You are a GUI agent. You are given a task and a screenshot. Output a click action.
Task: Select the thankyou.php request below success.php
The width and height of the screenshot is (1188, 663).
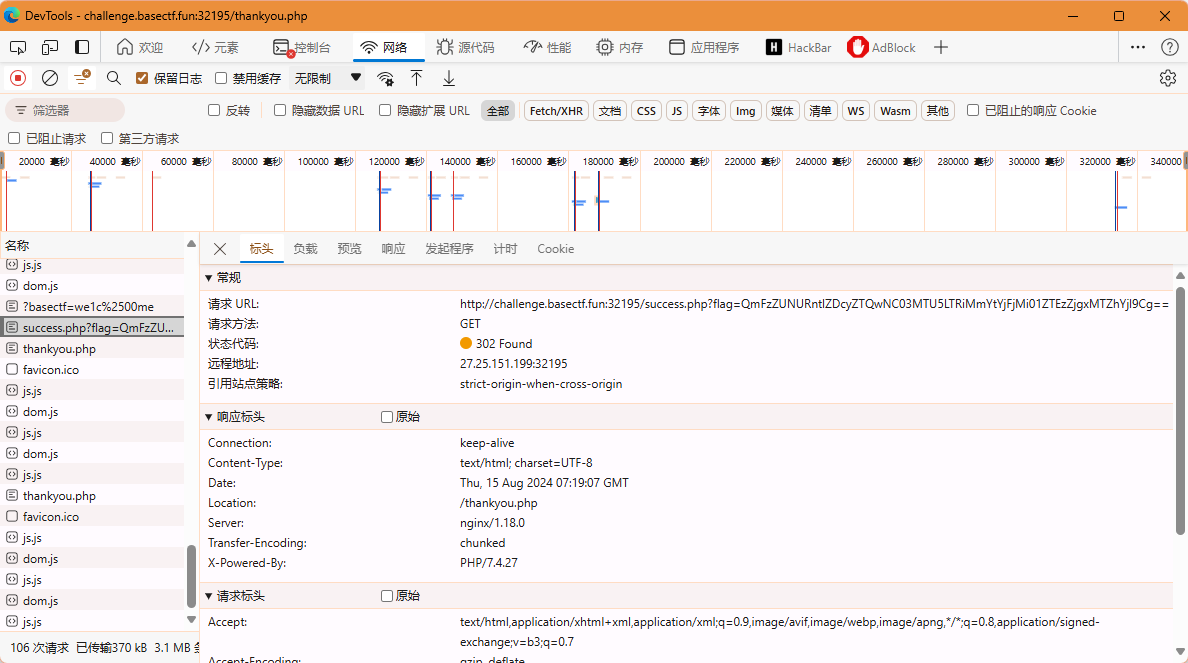tap(59, 349)
